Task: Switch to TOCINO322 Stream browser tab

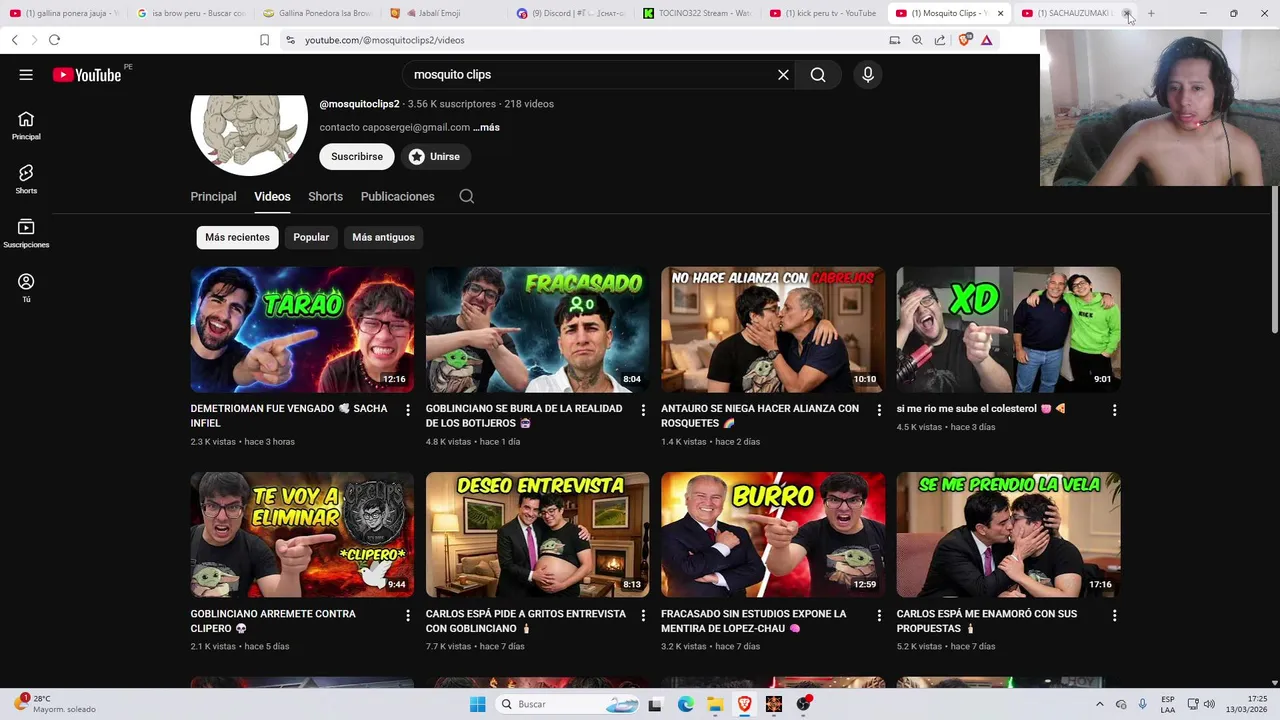Action: point(697,13)
